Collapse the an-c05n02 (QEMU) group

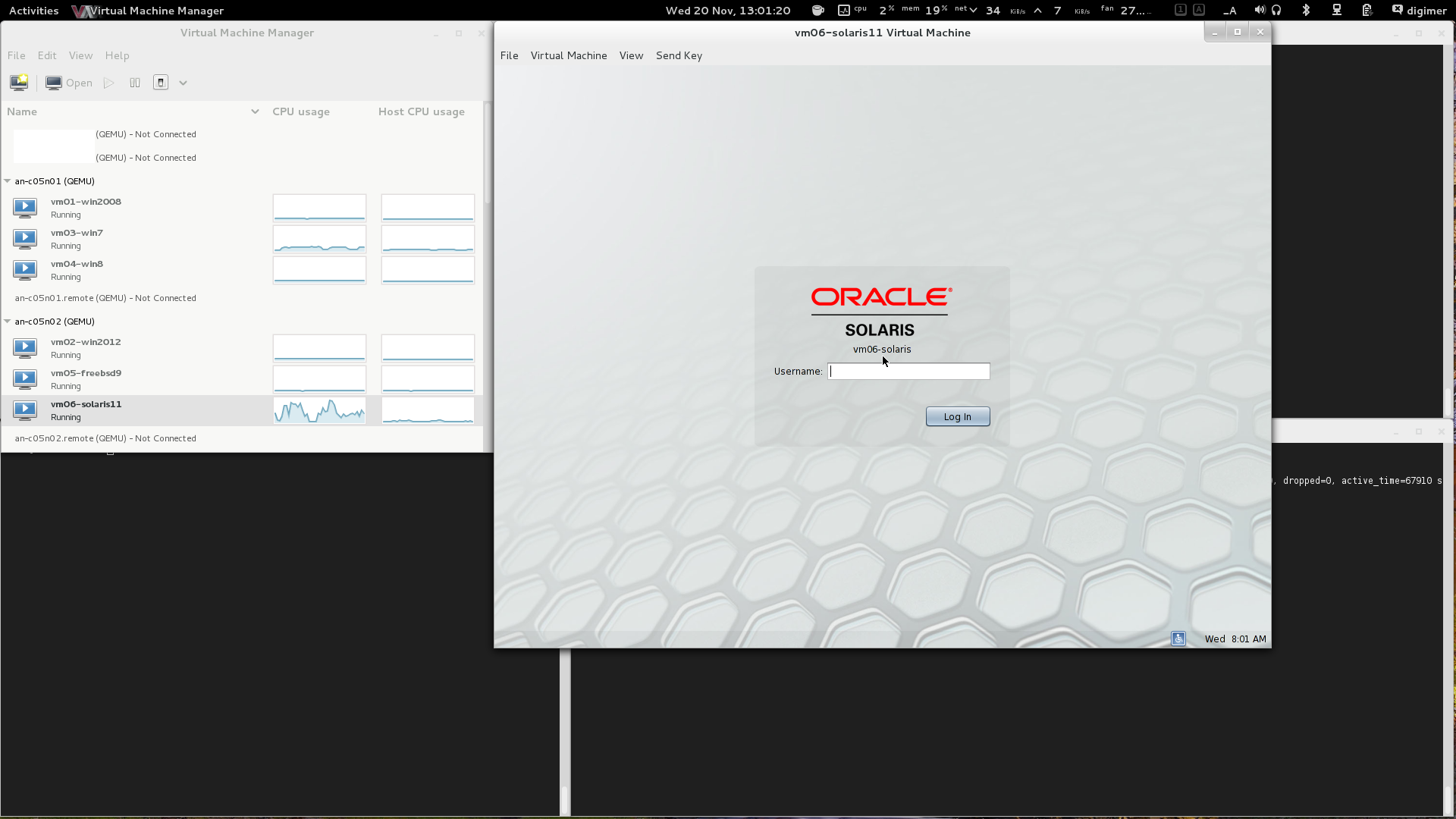pos(8,322)
